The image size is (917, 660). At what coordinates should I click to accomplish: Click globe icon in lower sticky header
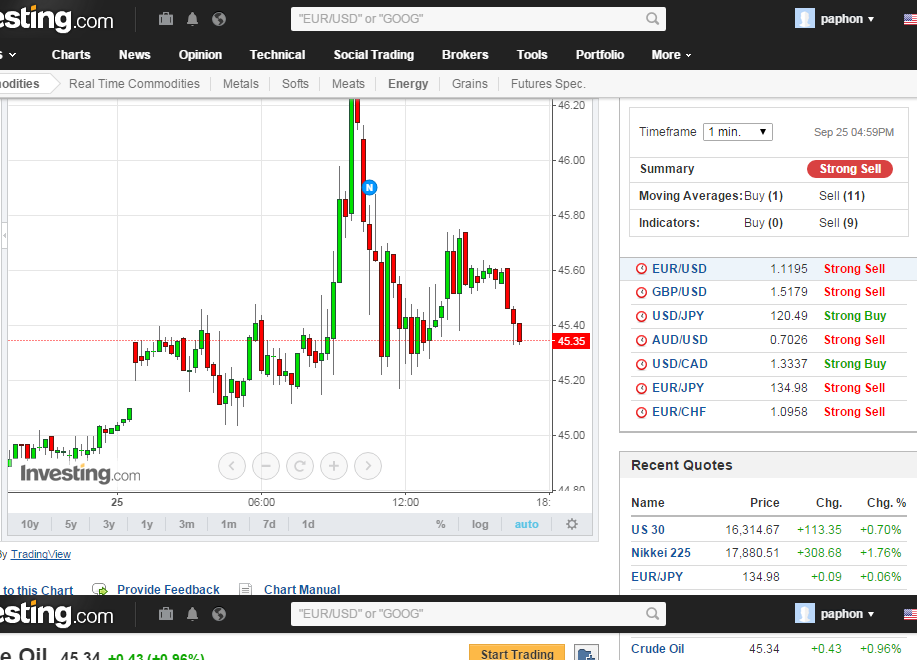(x=219, y=614)
